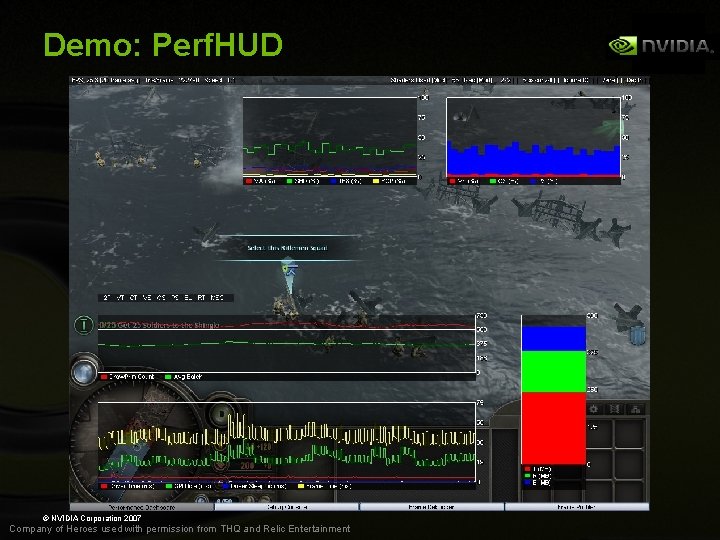Click the red segment of the memory bar
The image size is (720, 540).
[554, 428]
